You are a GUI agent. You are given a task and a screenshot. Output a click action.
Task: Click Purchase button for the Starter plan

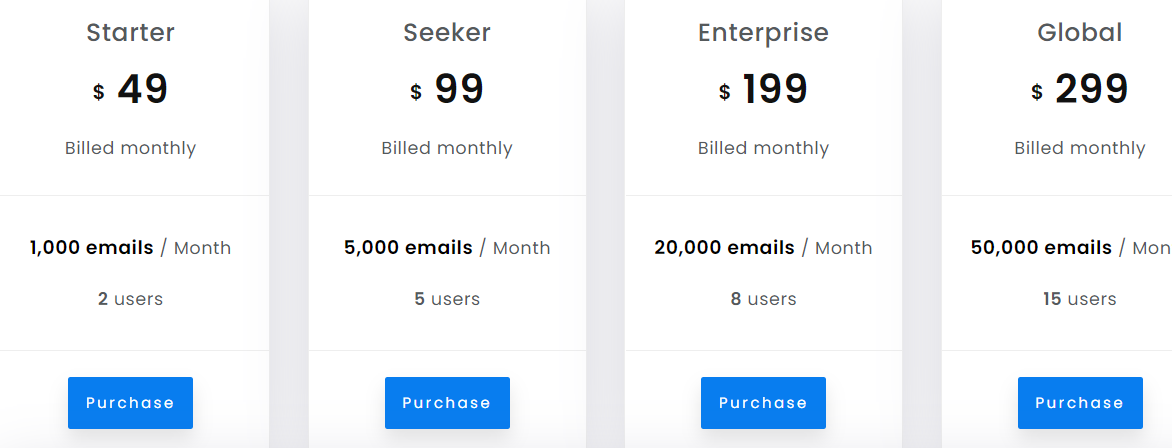pos(130,402)
